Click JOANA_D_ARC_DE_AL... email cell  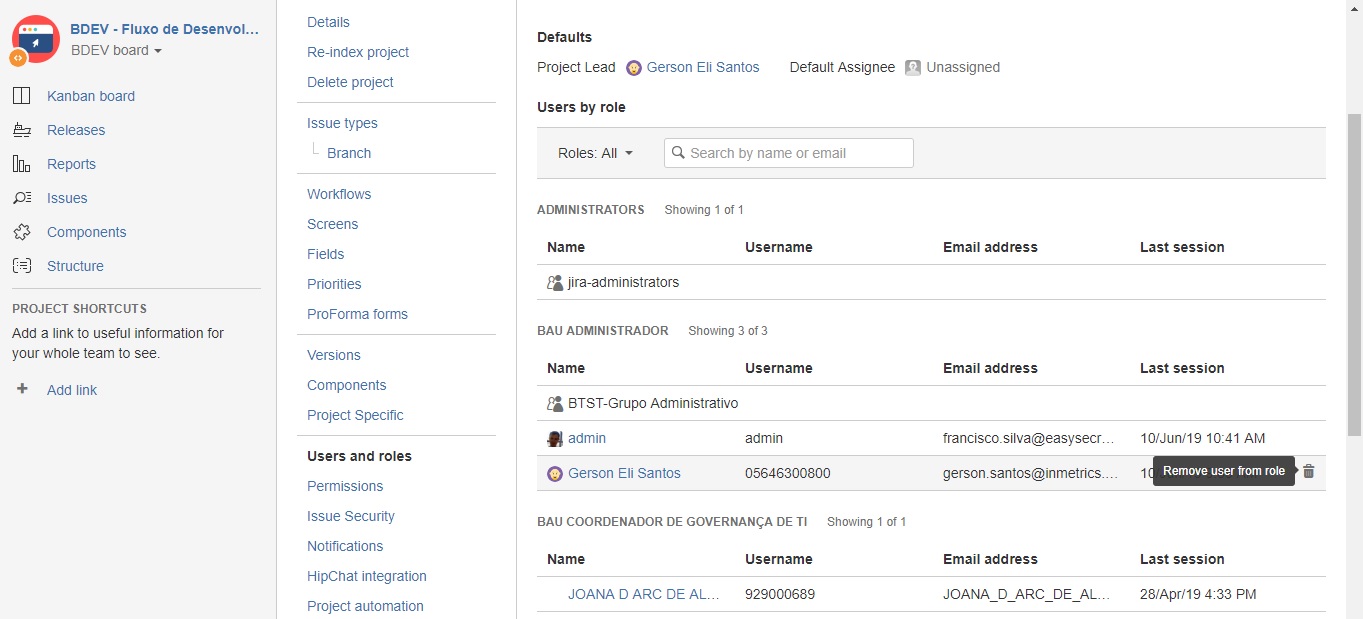(1027, 594)
